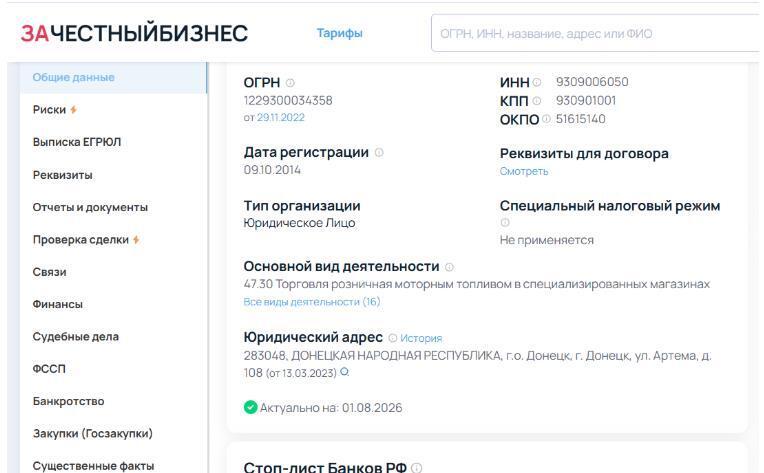Click Смотреть under Реквизиты для договора
This screenshot has height=473, width=764.
click(524, 171)
